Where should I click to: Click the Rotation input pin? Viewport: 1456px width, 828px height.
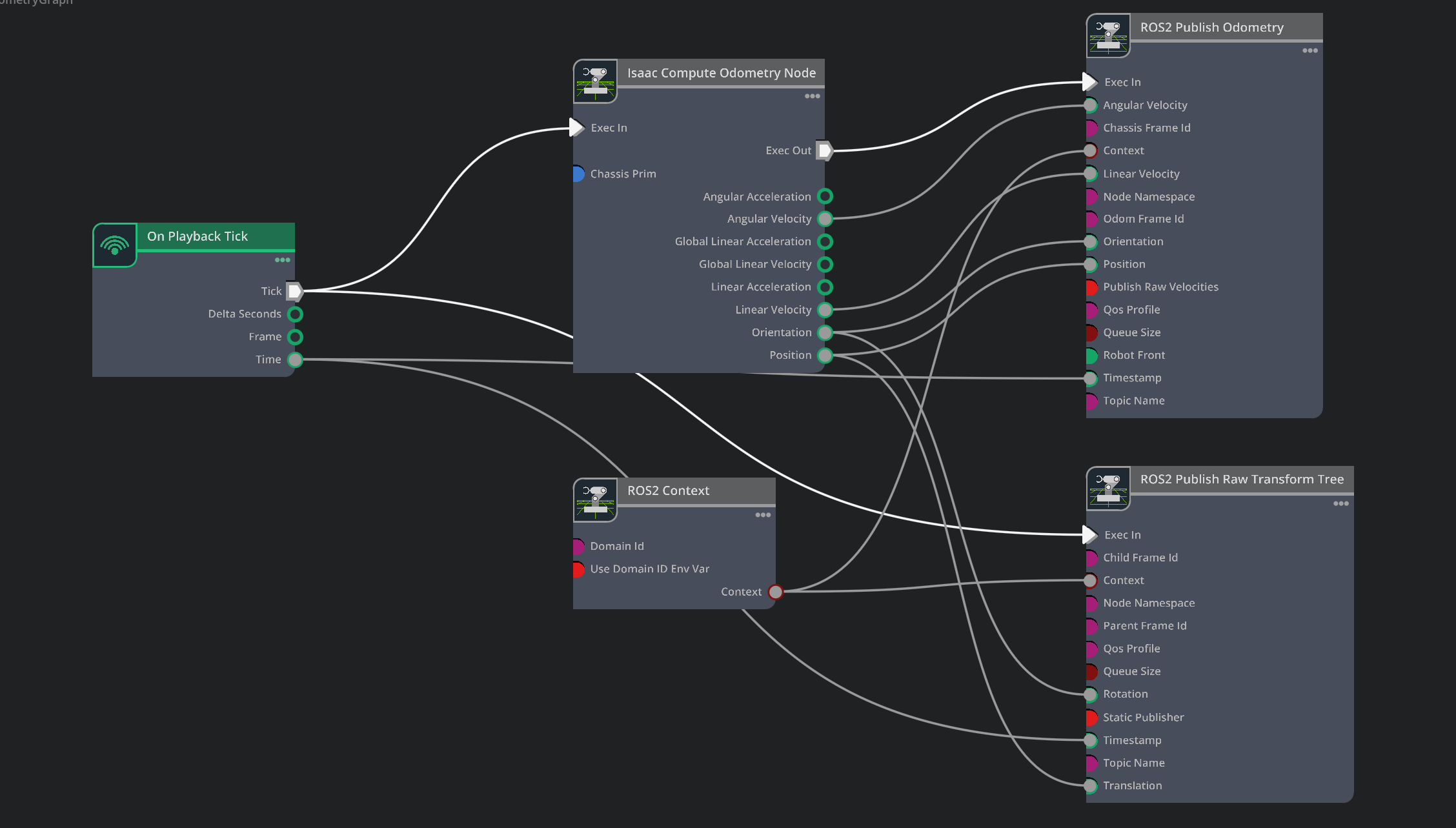1091,694
